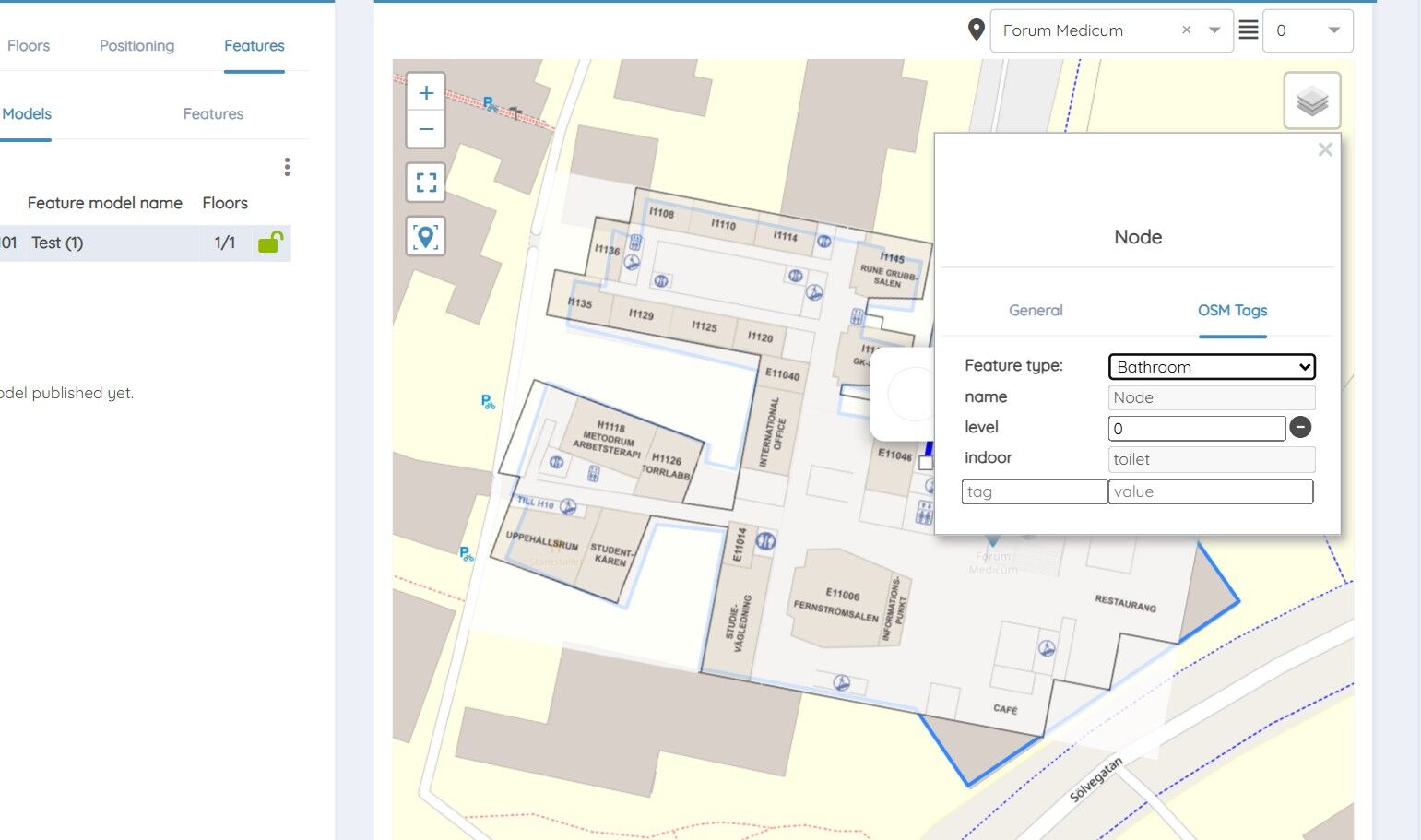Switch to the Floors tab

click(29, 45)
